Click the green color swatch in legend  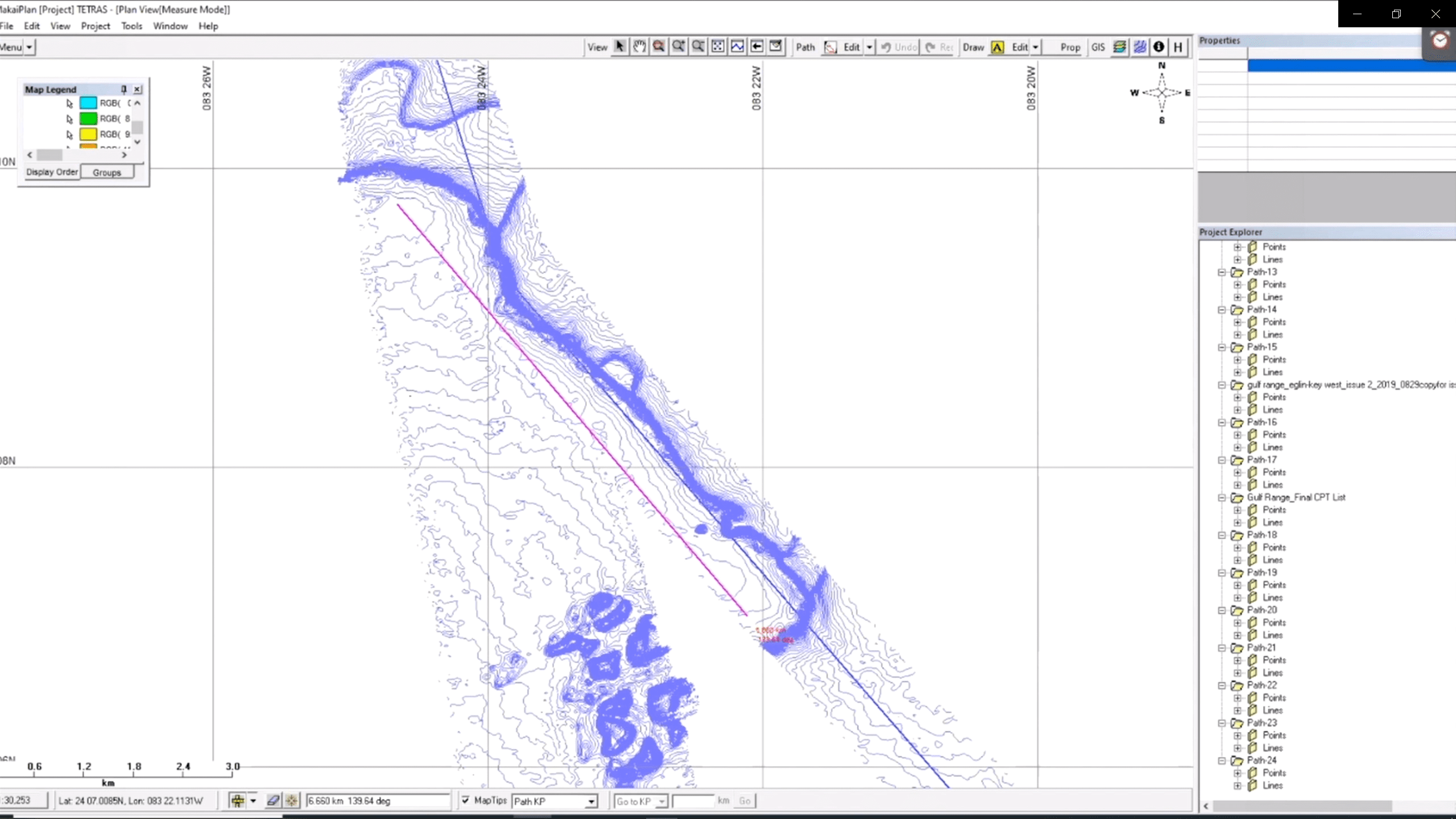tap(88, 118)
